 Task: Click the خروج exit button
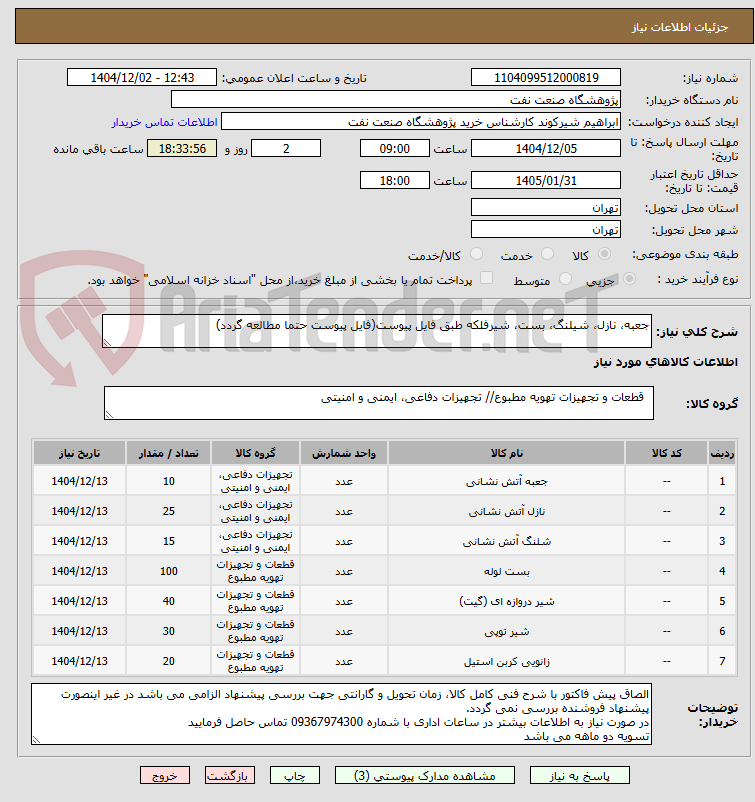click(x=165, y=775)
